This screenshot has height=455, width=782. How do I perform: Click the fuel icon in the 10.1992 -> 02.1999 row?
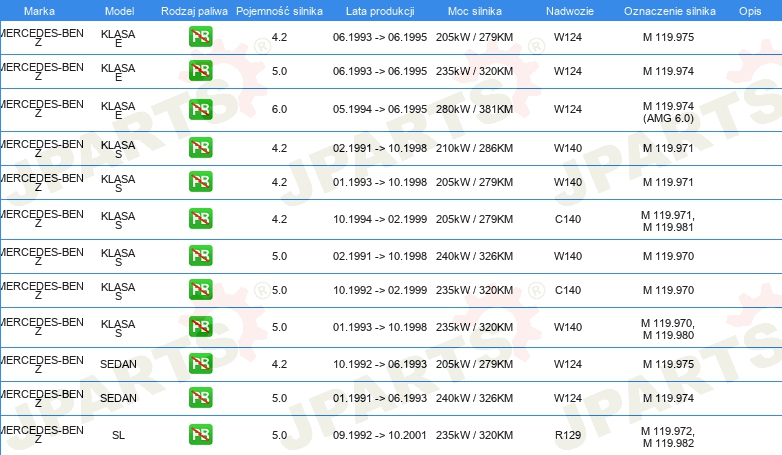(200, 289)
